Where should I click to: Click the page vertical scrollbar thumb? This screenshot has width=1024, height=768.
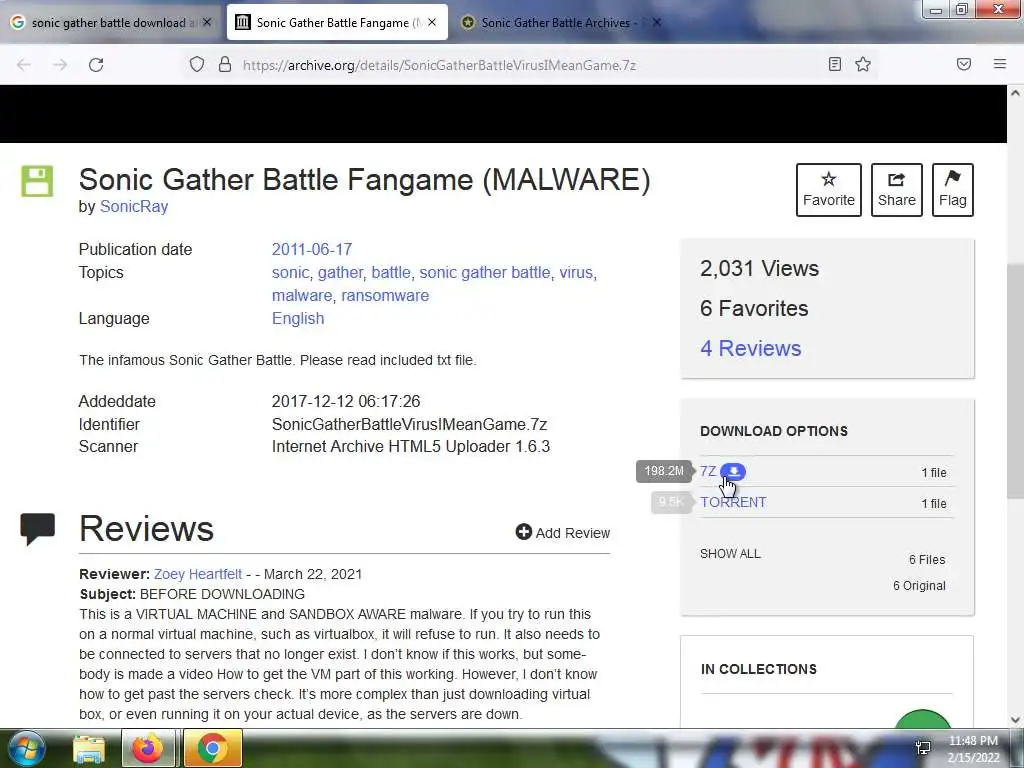point(1015,382)
